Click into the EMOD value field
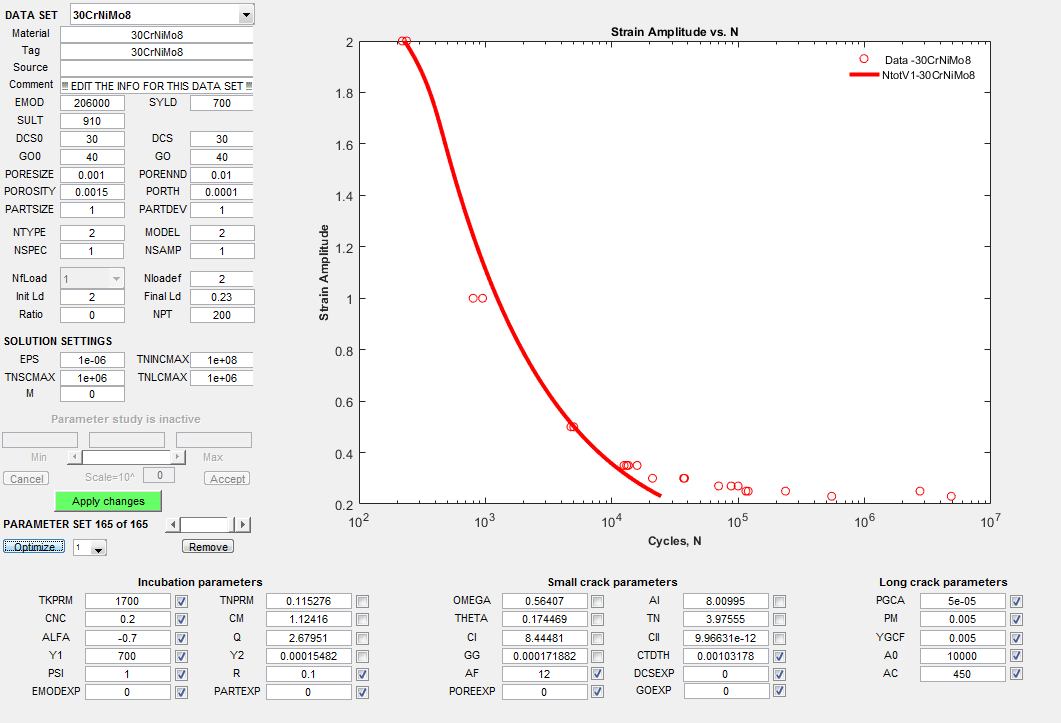1061x723 pixels. 92,103
